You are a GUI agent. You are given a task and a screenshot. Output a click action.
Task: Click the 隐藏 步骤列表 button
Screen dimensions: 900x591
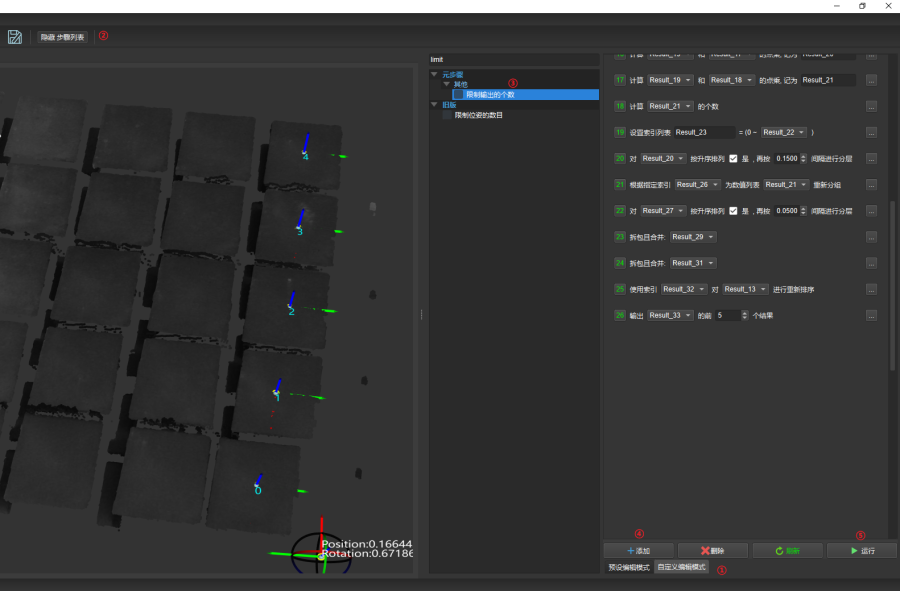[x=62, y=37]
